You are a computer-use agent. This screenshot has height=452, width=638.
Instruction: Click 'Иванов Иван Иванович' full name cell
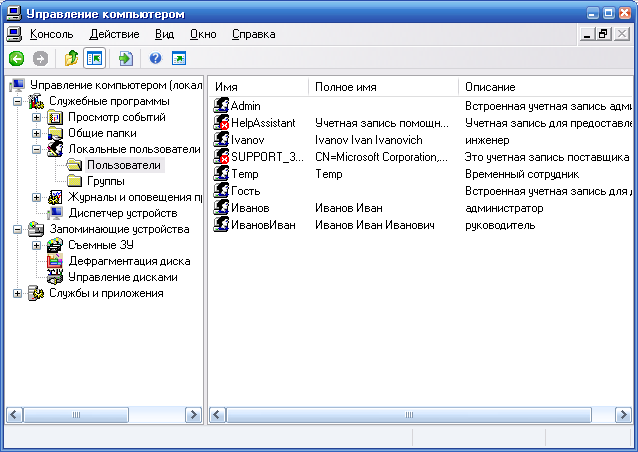(375, 225)
